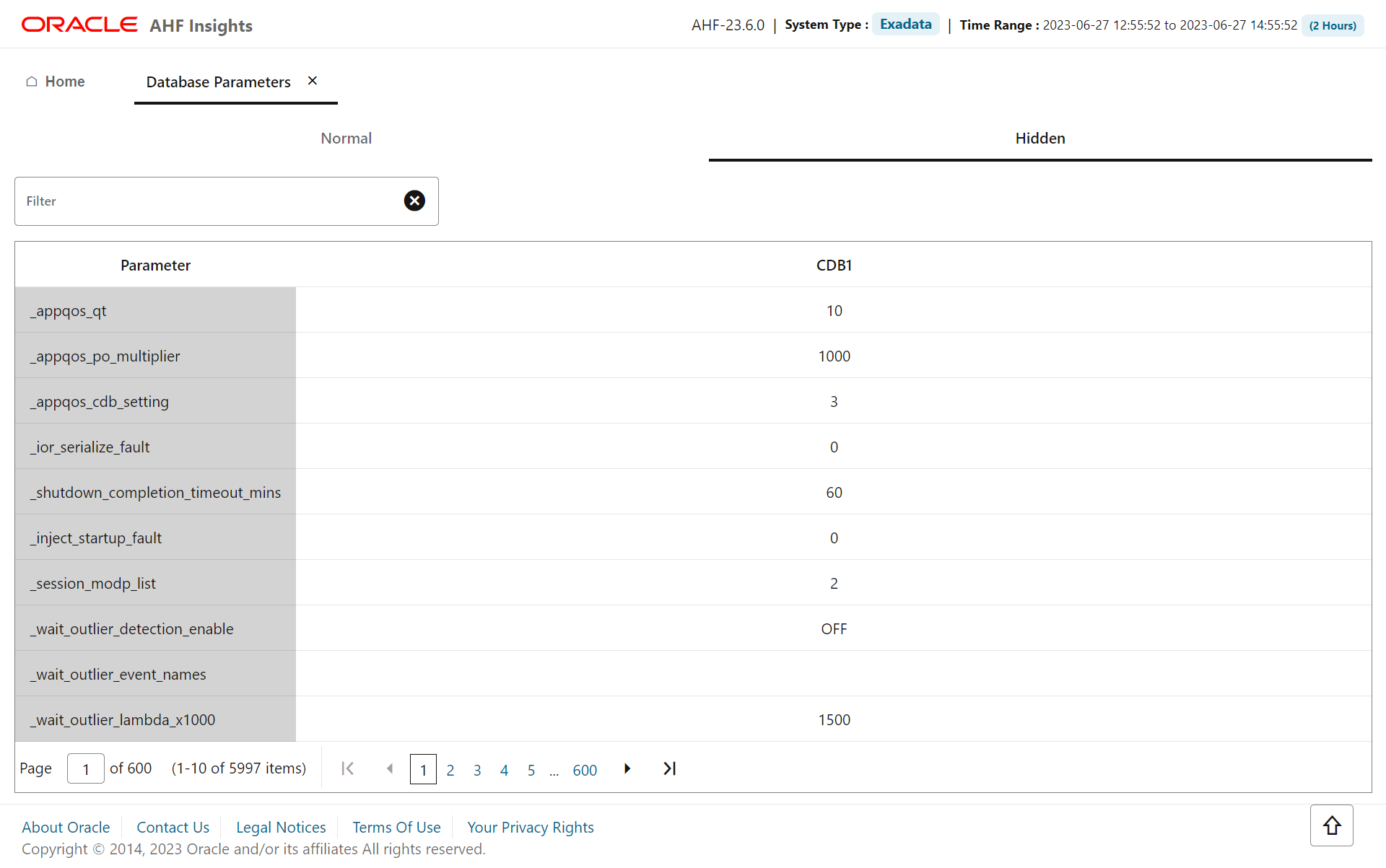The image size is (1386, 868).
Task: Select the _appqos_po_multiplier parameter
Action: pyautogui.click(x=155, y=356)
